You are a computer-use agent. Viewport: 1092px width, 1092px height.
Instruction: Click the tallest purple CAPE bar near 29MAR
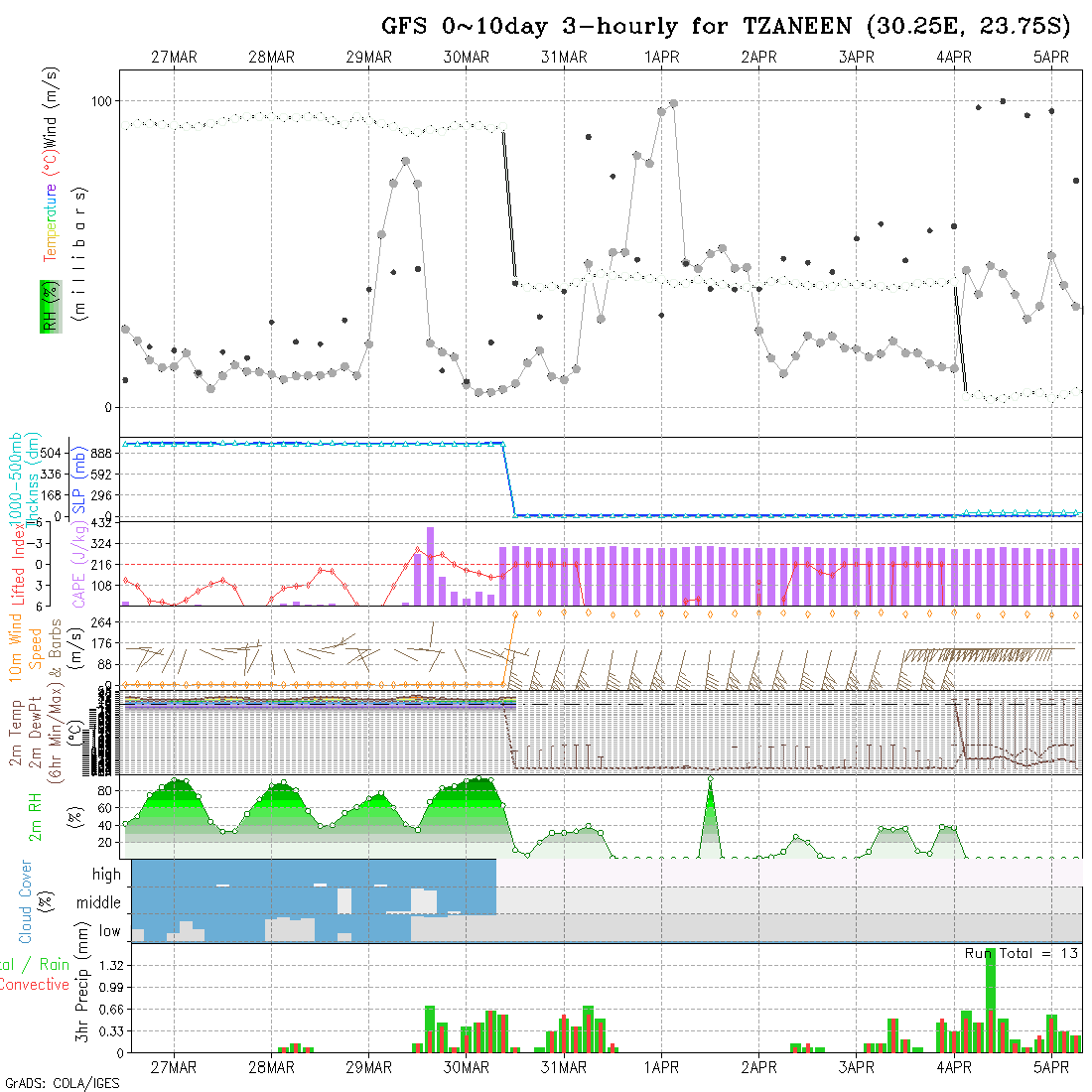click(x=430, y=566)
